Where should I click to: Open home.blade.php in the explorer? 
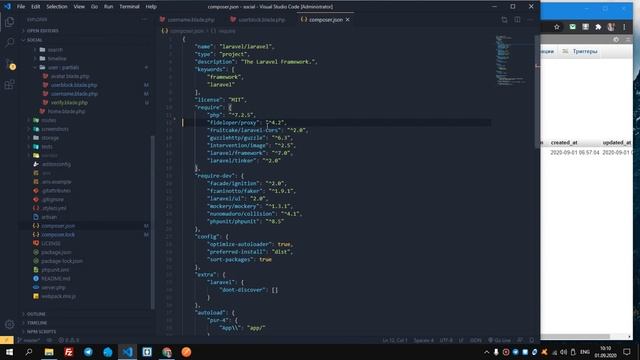coord(66,111)
